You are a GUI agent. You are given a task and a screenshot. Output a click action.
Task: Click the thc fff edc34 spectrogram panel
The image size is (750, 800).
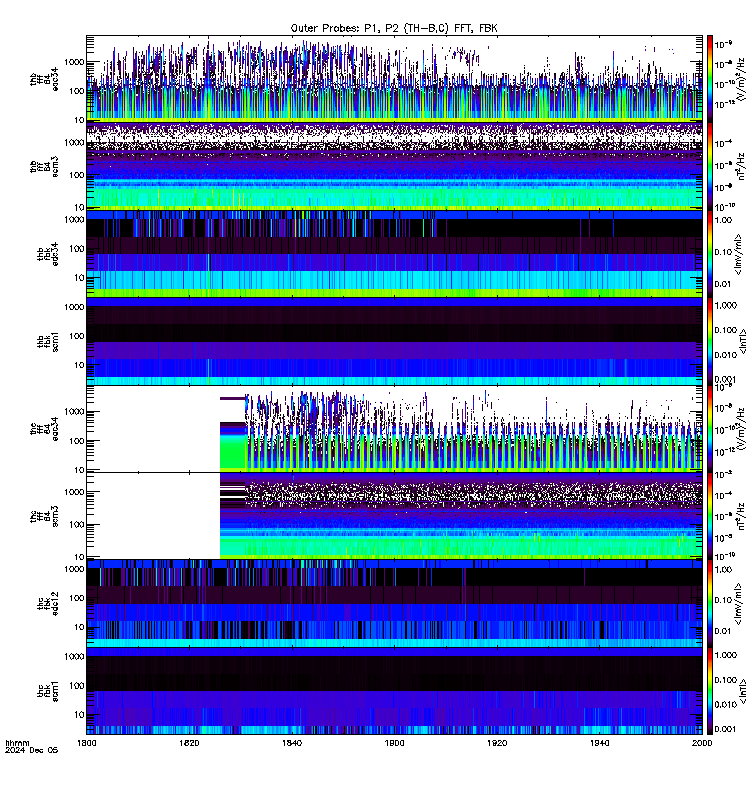394,429
